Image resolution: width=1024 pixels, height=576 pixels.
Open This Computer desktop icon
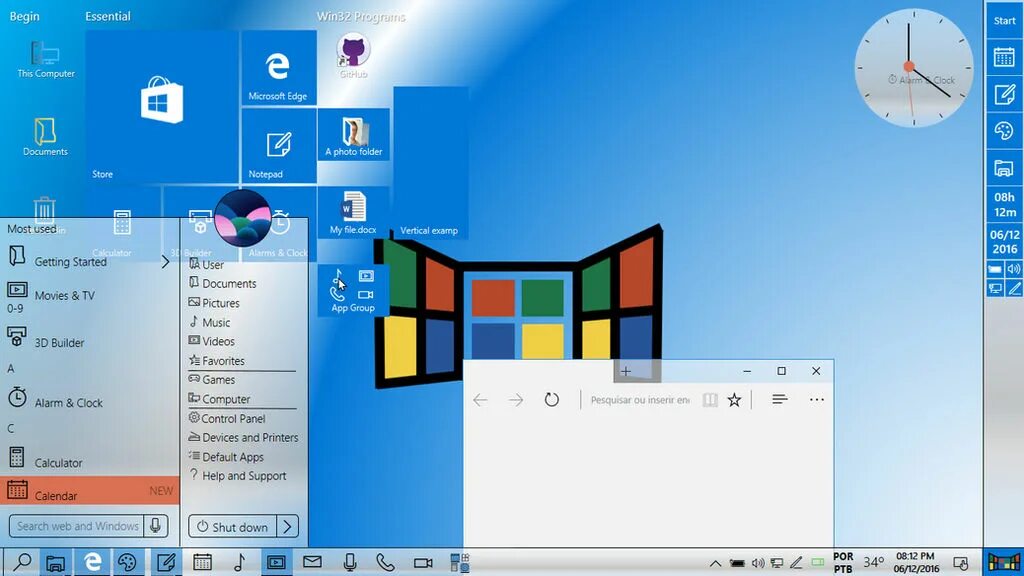[46, 59]
